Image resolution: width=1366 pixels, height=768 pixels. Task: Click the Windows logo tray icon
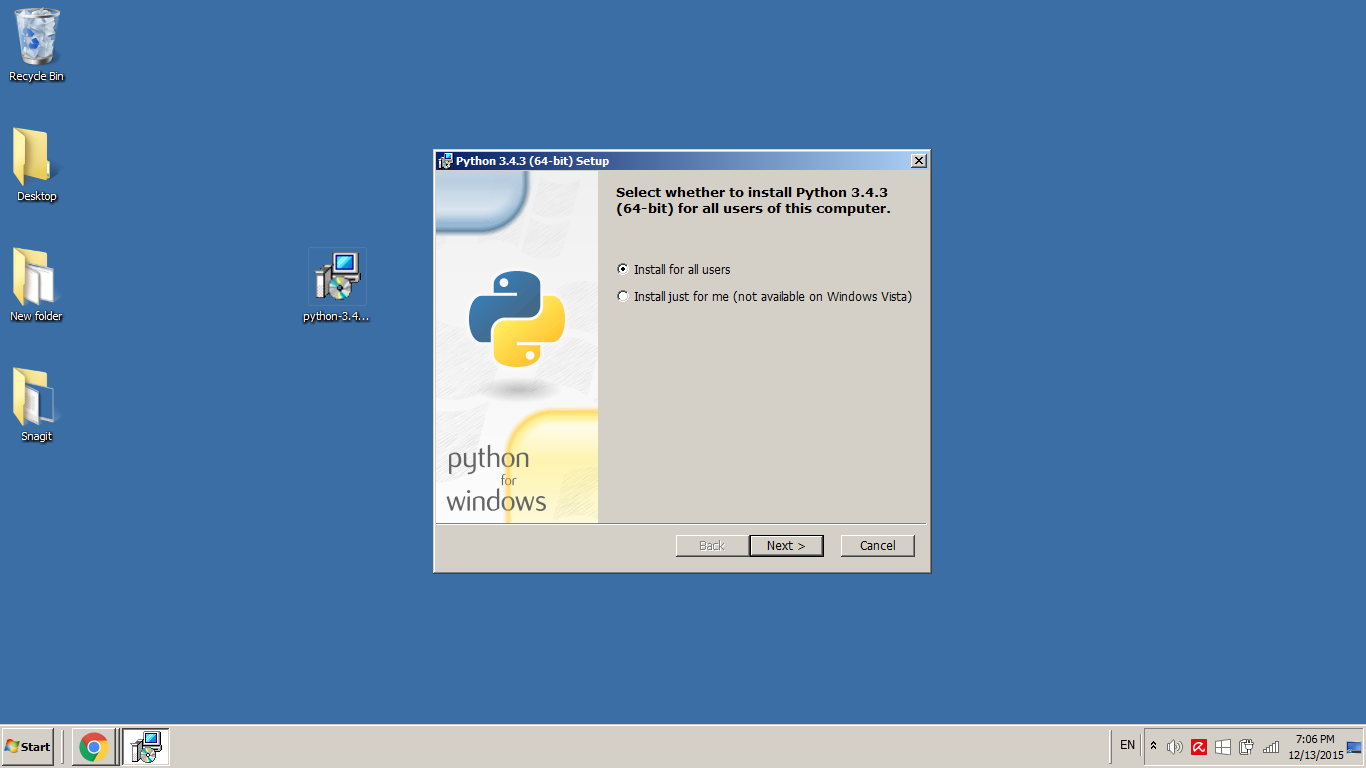[x=1223, y=747]
